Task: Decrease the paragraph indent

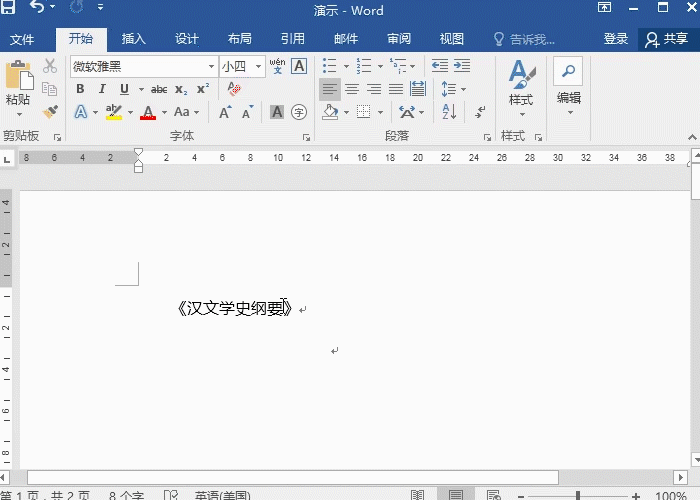Action: tap(440, 66)
